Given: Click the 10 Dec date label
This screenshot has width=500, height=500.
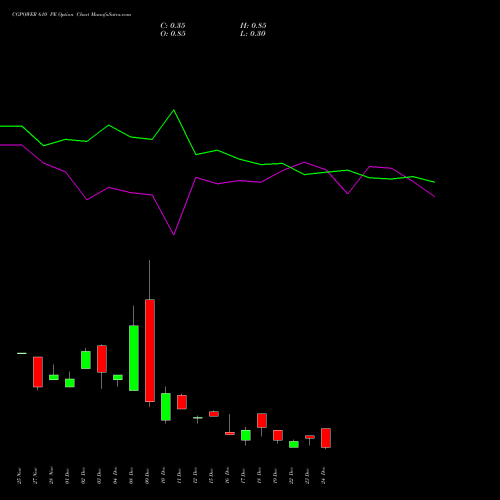Looking at the screenshot, I should [x=163, y=476].
